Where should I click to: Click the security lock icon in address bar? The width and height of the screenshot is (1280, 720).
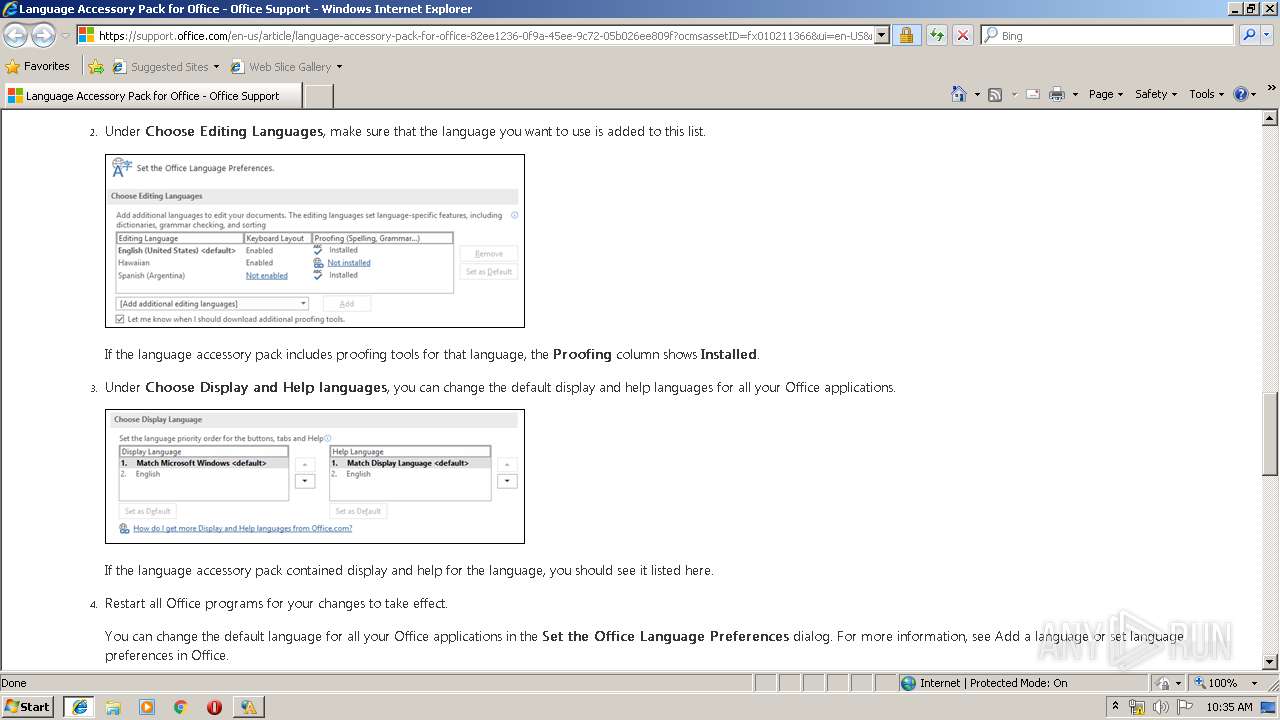[x=906, y=35]
